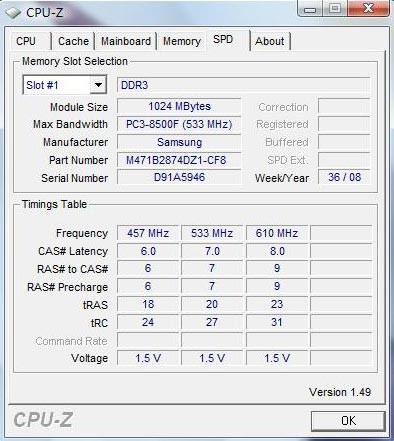Click the Week/Year 36 / 08 field
Screen dimensions: 394x441
tap(344, 177)
